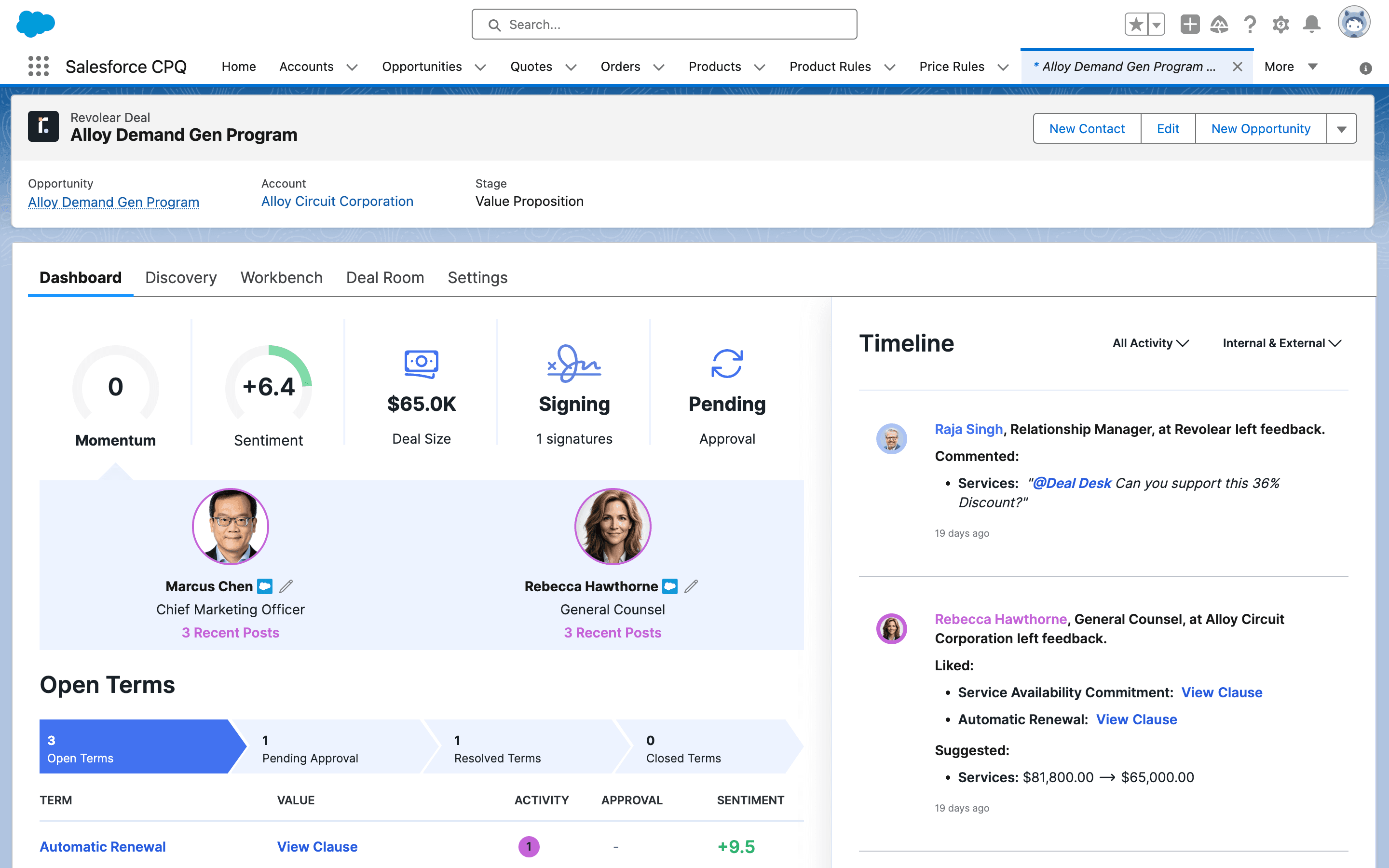The height and width of the screenshot is (868, 1389).
Task: Open the More navigation menu
Action: click(1290, 67)
